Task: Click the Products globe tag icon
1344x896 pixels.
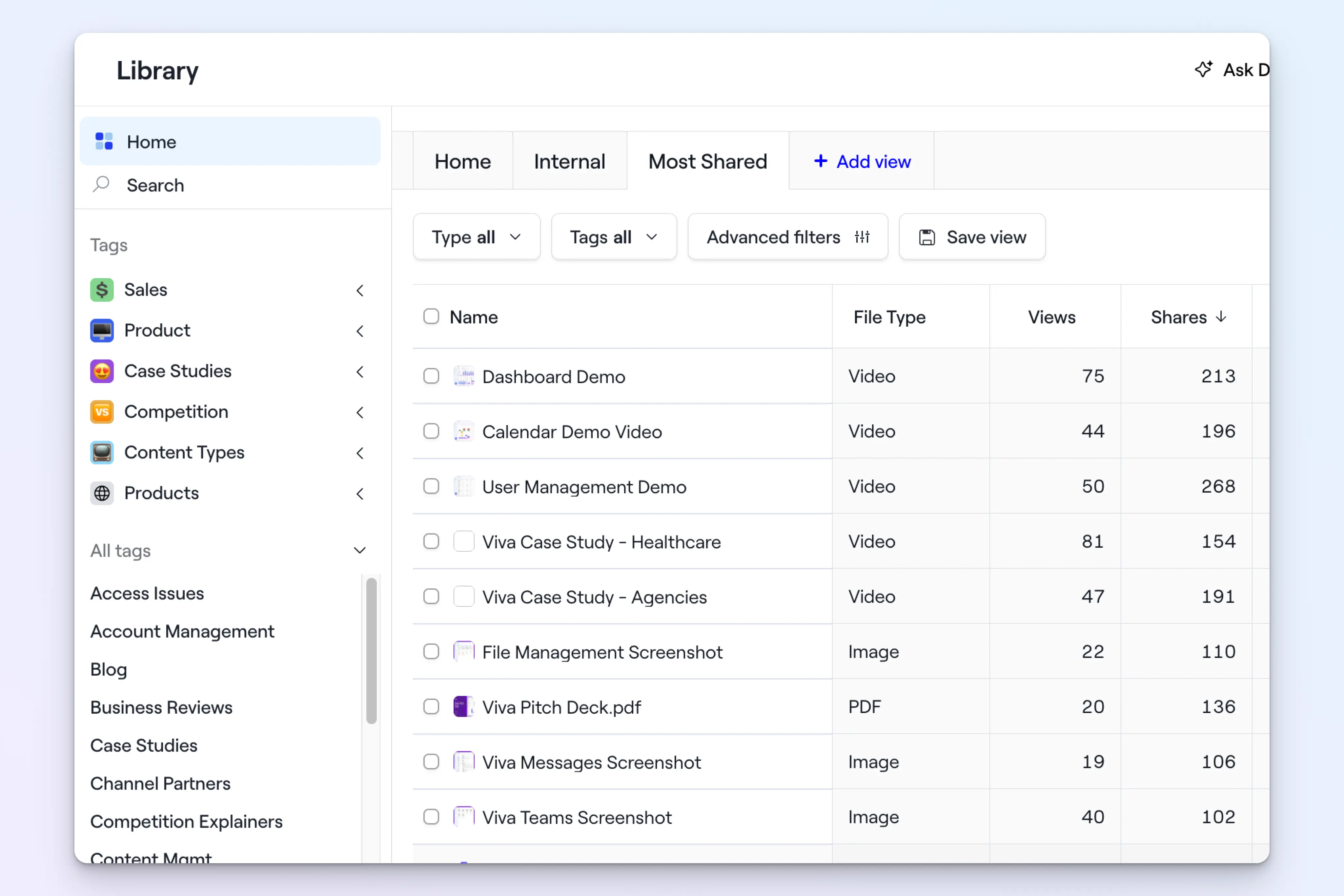Action: click(x=102, y=493)
